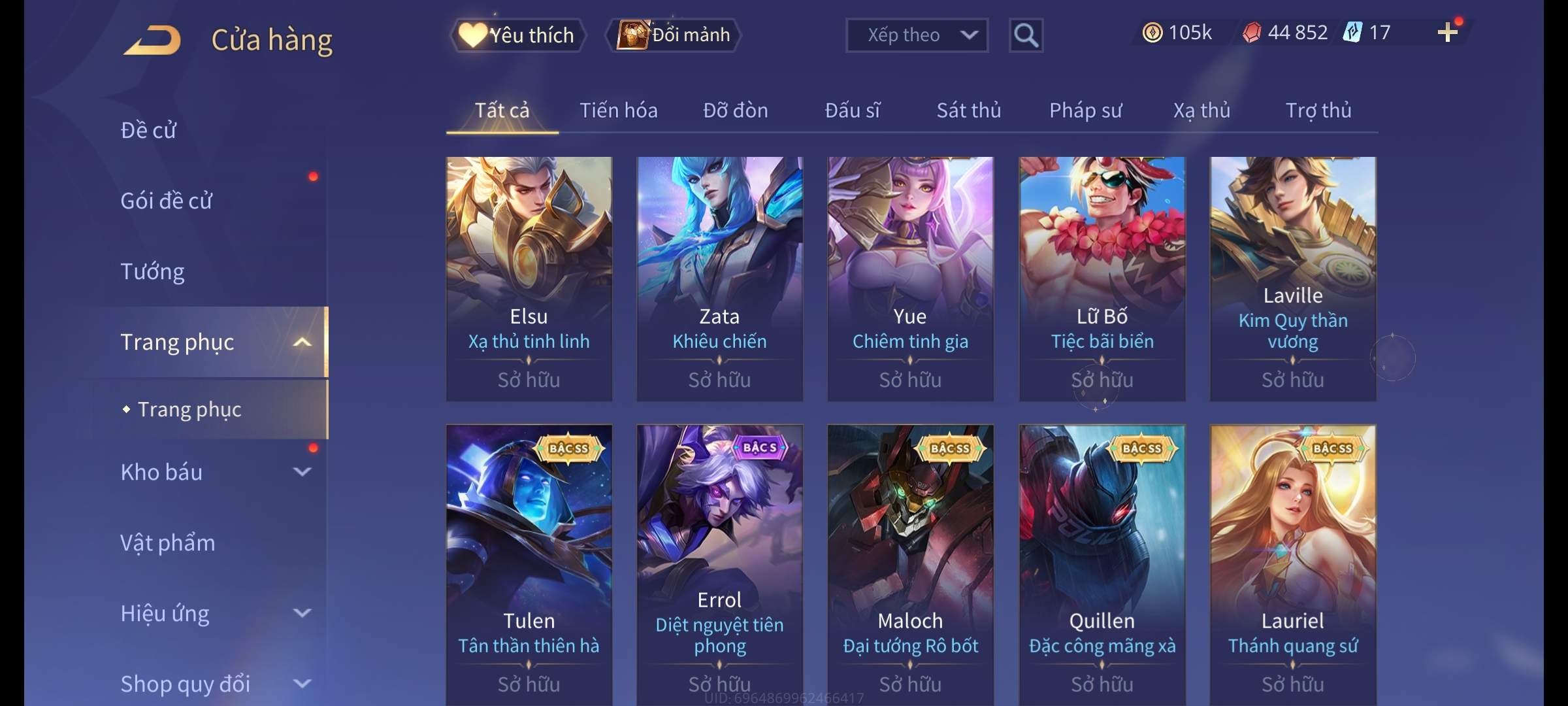The height and width of the screenshot is (706, 1568).
Task: Click the blue voucher ticket icon
Action: [1352, 32]
